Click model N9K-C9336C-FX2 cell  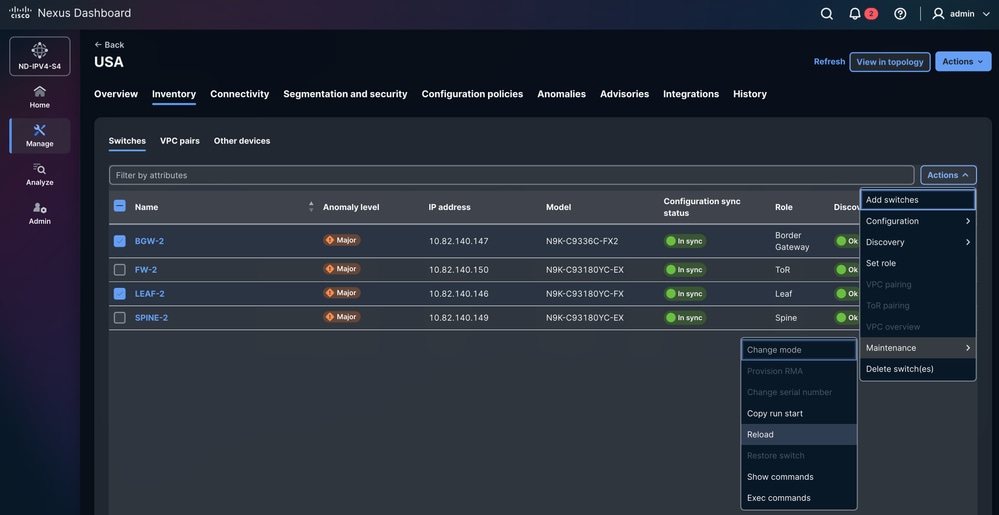click(x=582, y=242)
